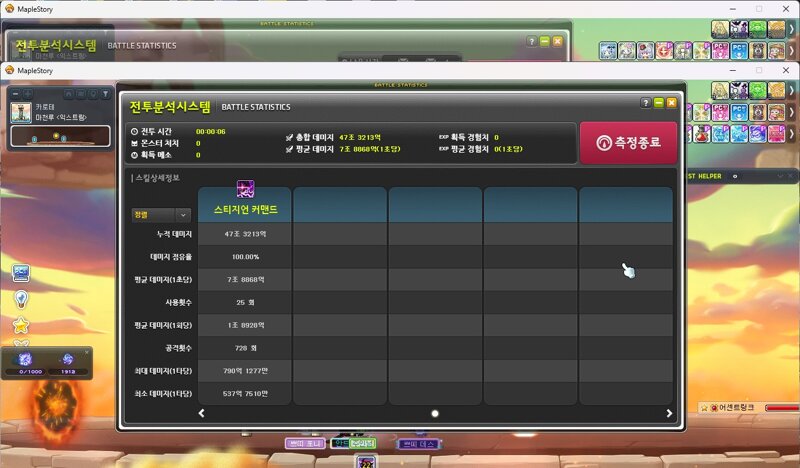
Task: Click the max damage cell showing 790억 1277만
Action: click(245, 371)
